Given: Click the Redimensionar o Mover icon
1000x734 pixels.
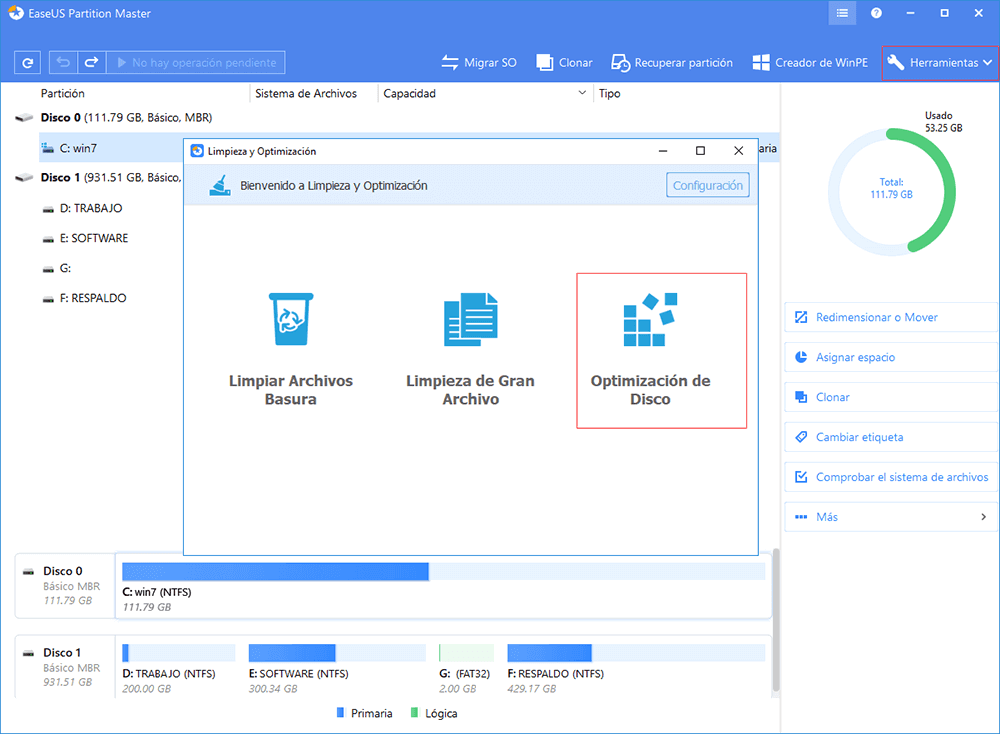Looking at the screenshot, I should 801,318.
